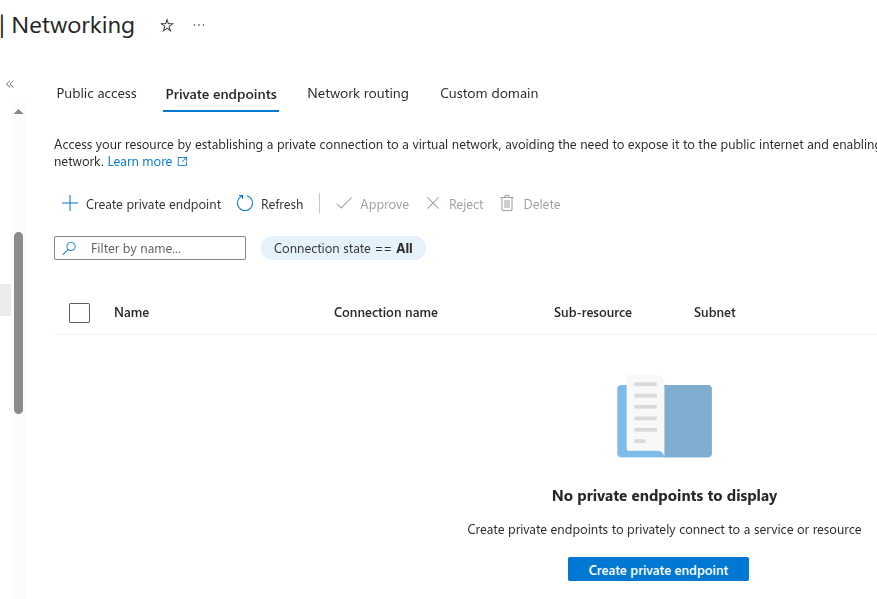
Task: Click the search icon in the filter box
Action: tap(68, 247)
